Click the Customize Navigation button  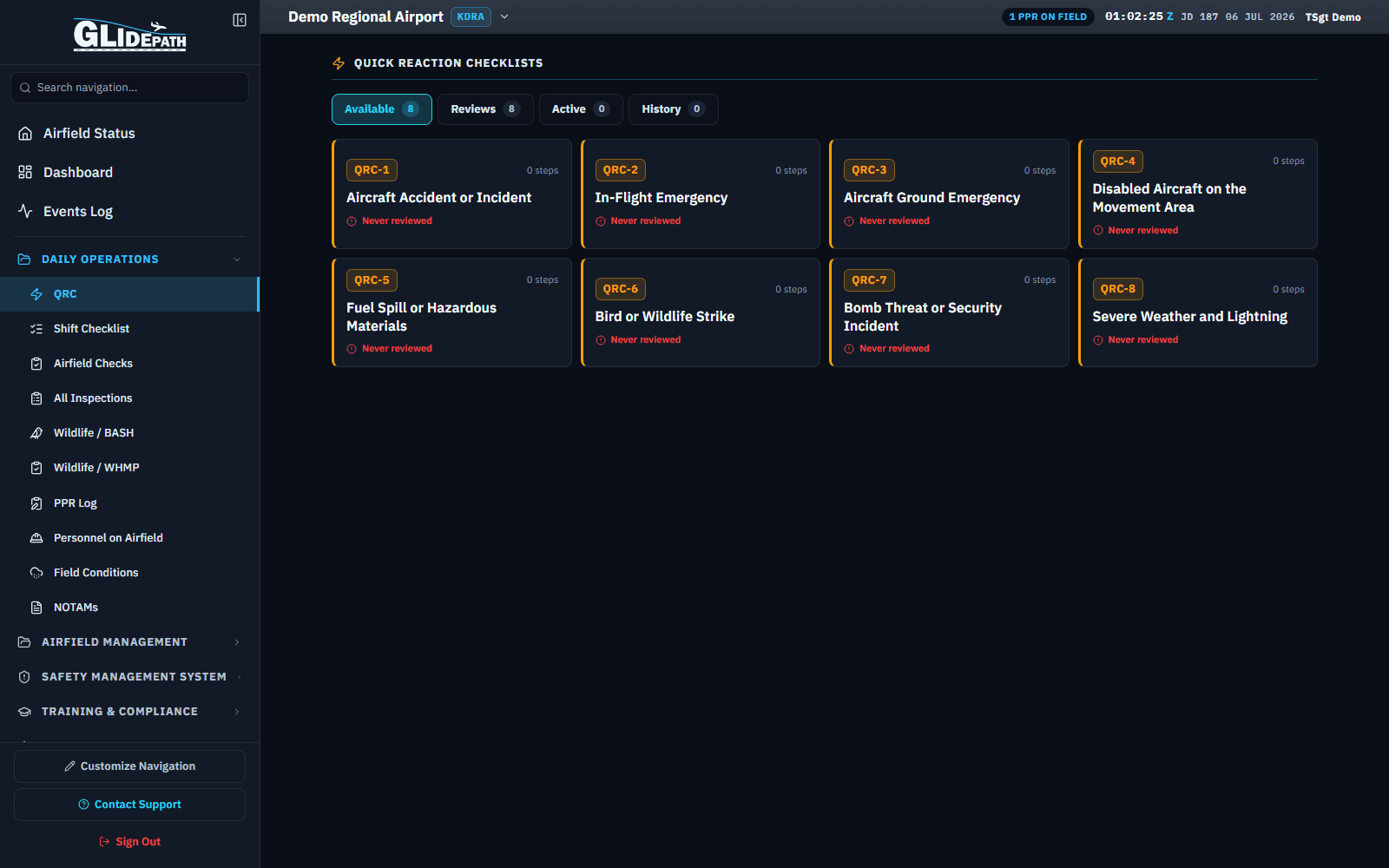tap(129, 766)
